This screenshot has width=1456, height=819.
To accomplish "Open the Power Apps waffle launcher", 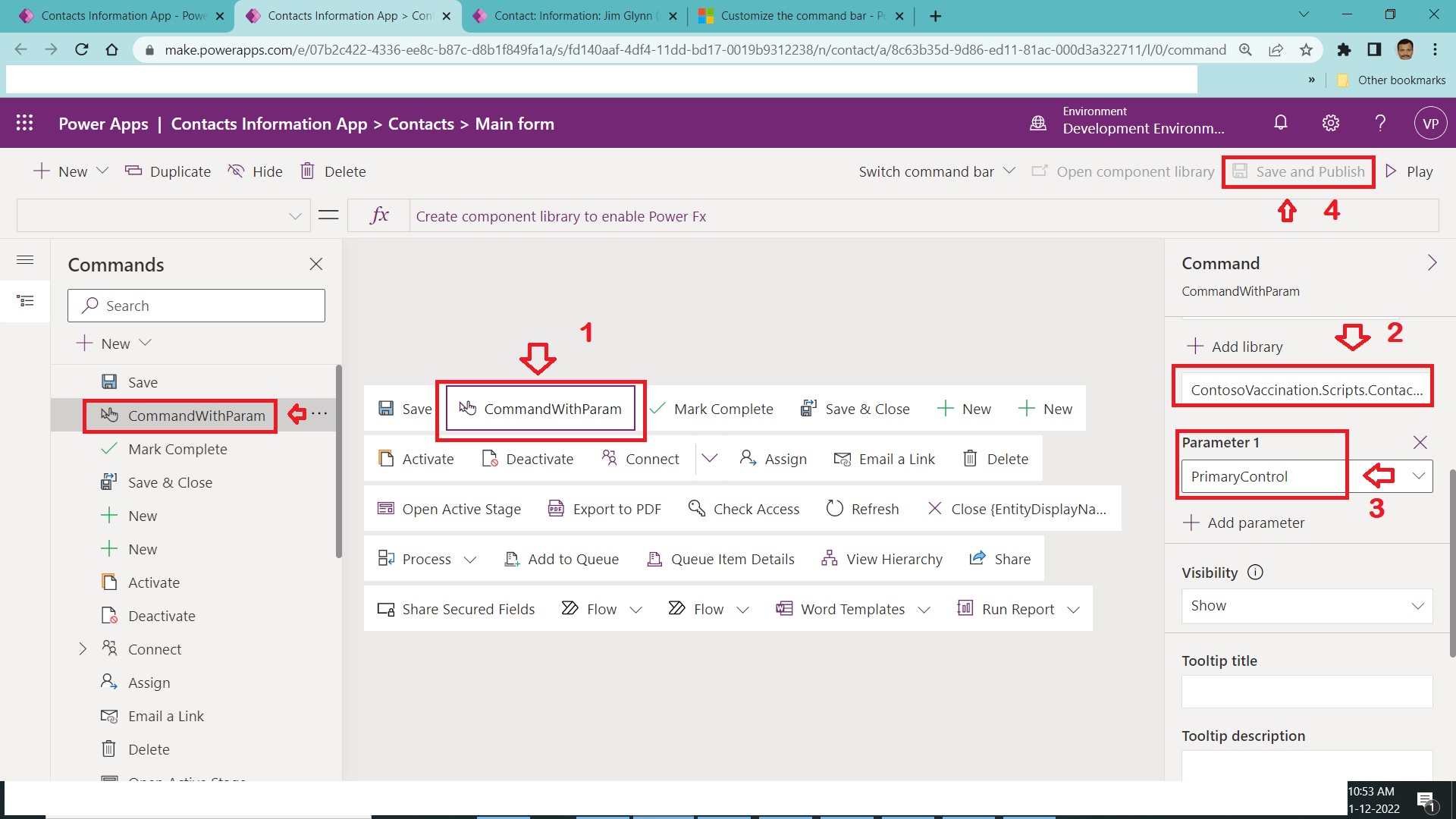I will (x=24, y=123).
